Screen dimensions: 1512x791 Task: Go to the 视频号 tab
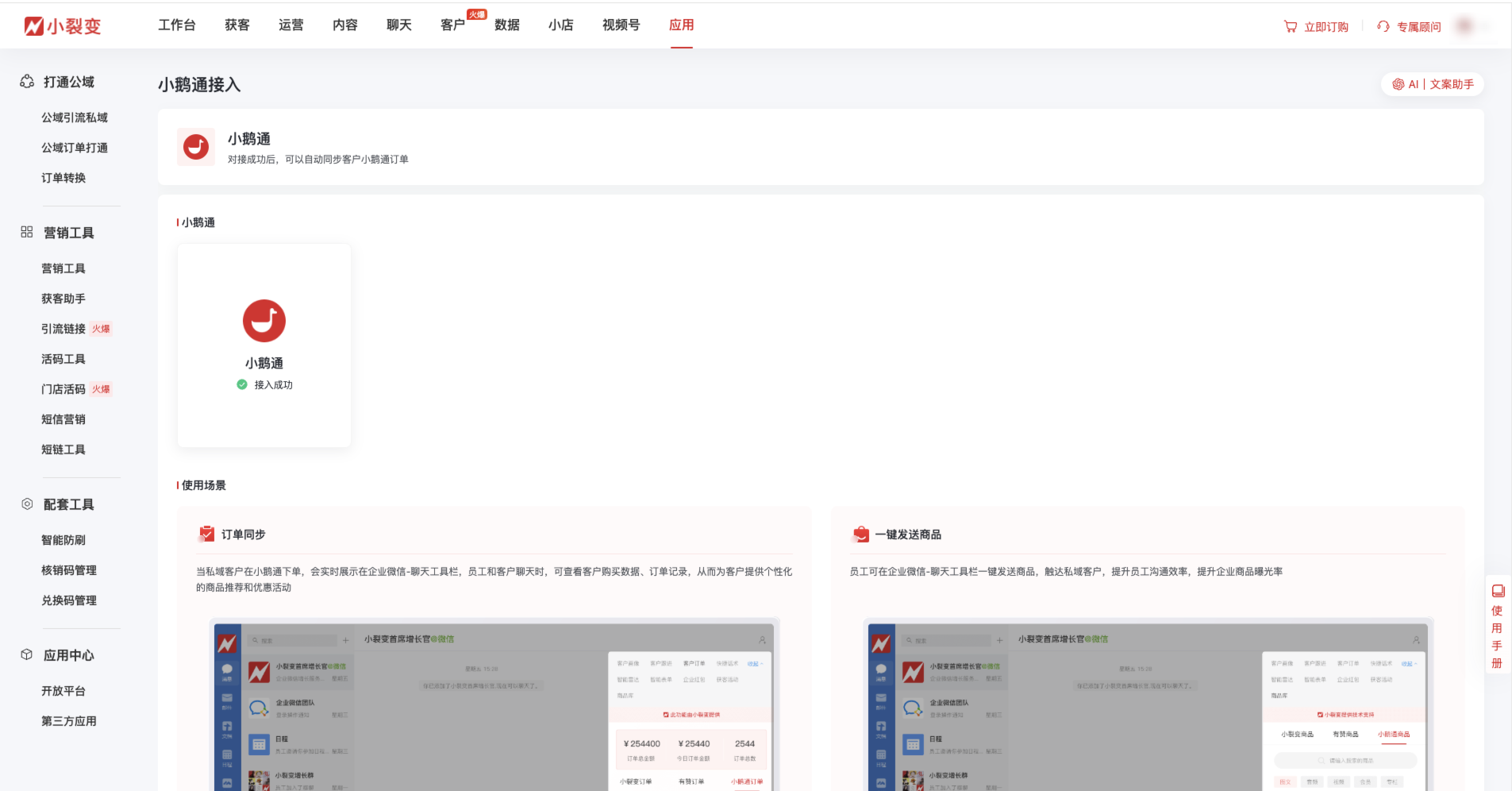tap(621, 25)
